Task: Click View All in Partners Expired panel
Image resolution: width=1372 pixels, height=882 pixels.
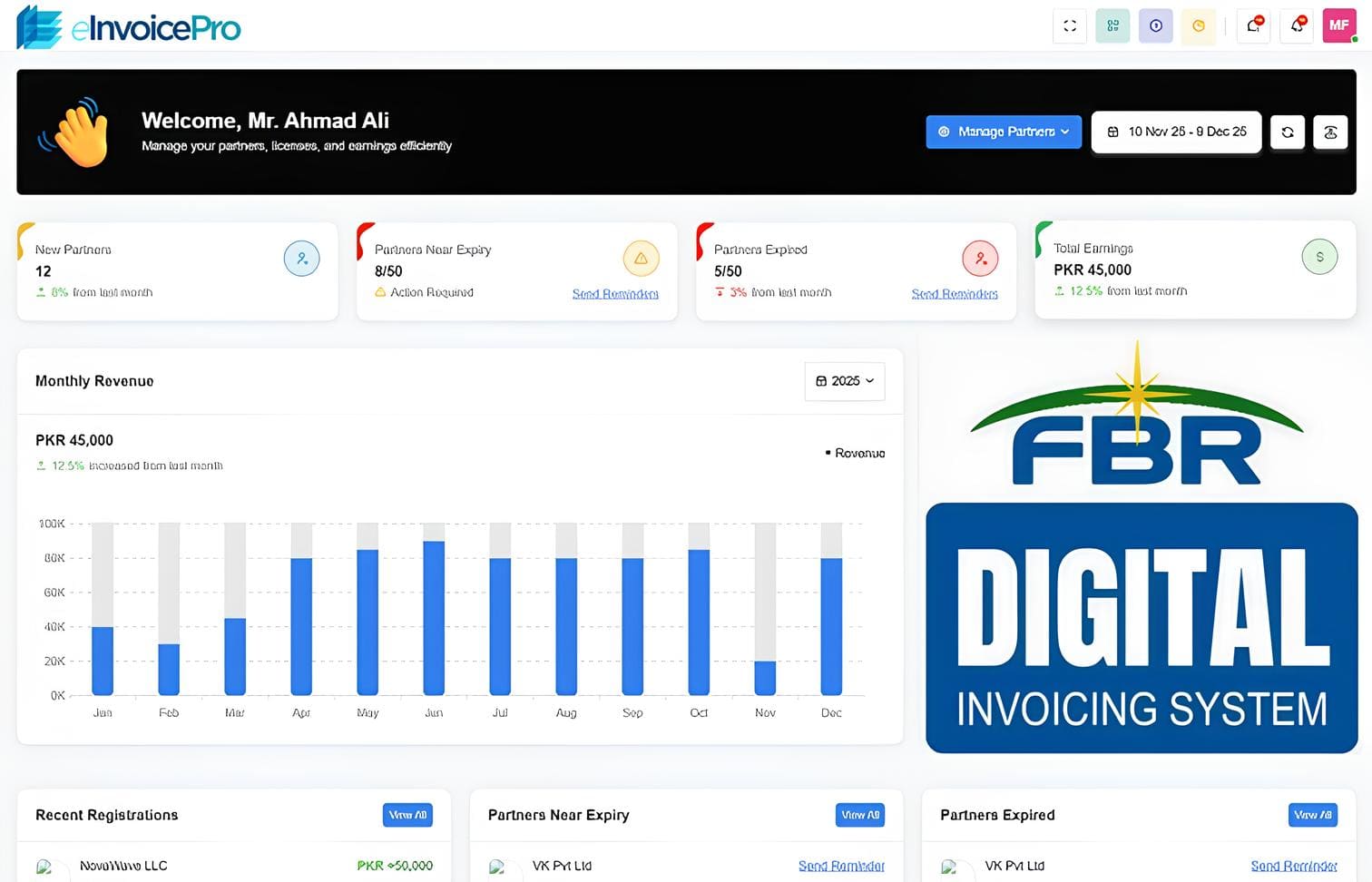Action: coord(1313,815)
